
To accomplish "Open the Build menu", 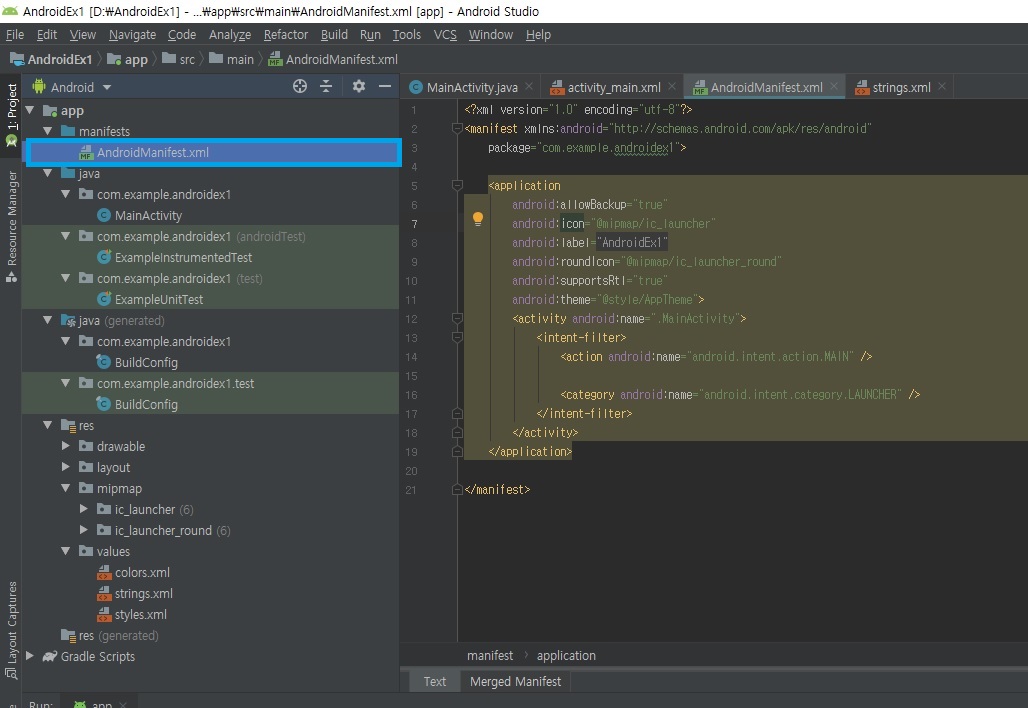I will [x=334, y=35].
